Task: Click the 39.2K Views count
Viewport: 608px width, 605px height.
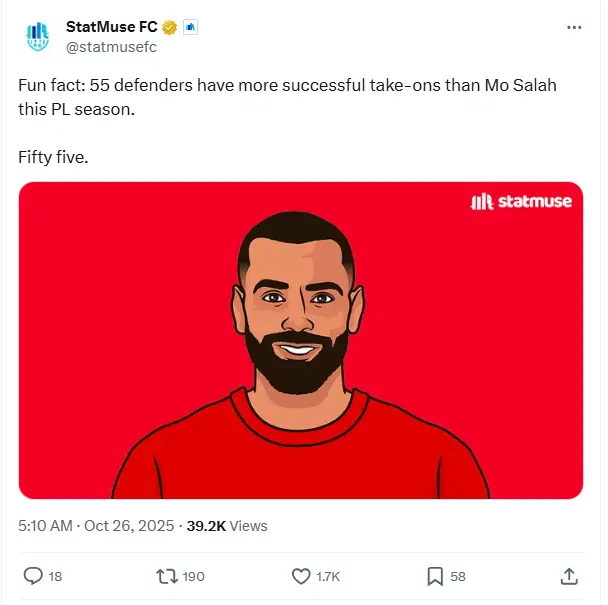Action: click(x=227, y=526)
